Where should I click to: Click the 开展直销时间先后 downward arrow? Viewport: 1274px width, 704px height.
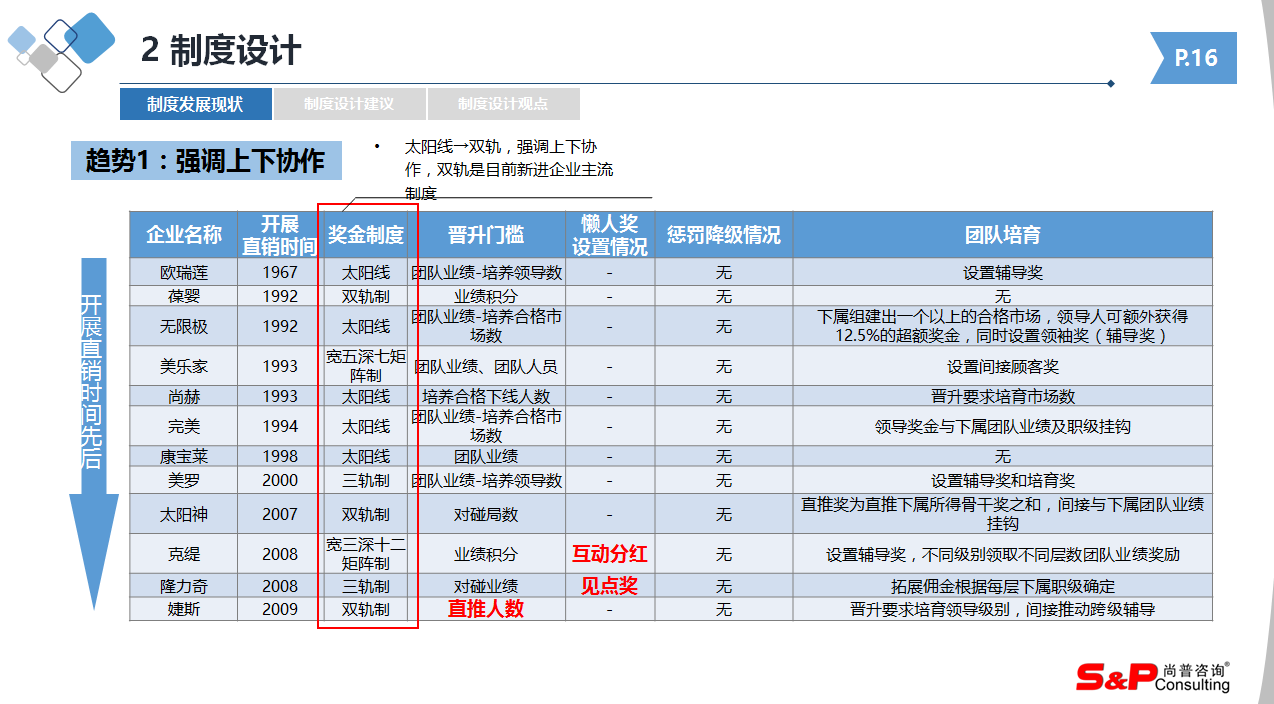pyautogui.click(x=92, y=433)
